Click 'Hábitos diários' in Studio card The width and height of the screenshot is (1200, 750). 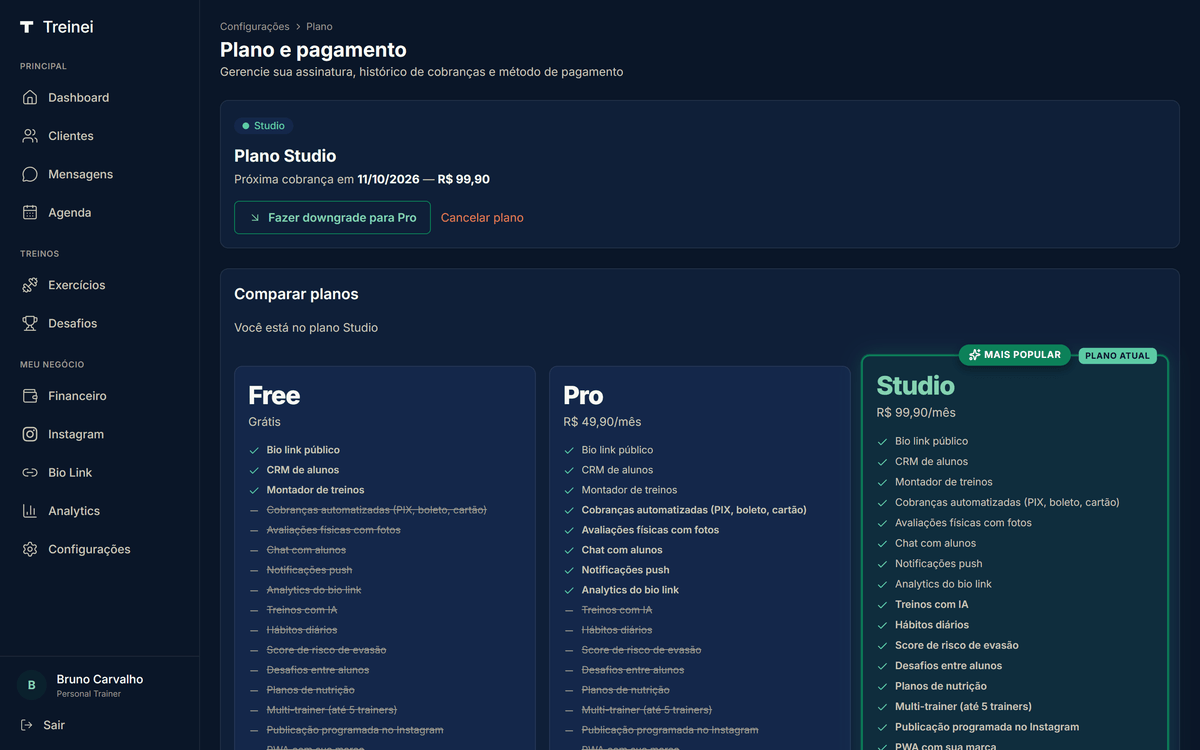tap(932, 625)
